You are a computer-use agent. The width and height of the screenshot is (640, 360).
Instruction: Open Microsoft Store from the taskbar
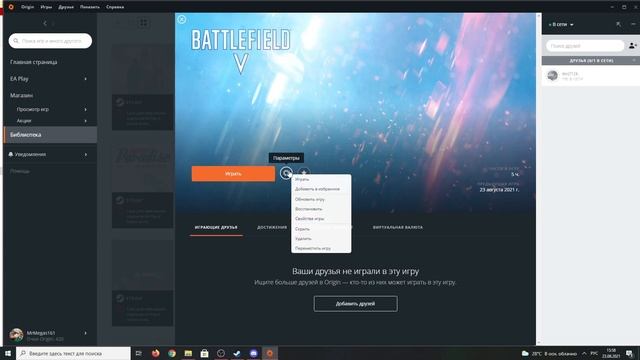[204, 353]
